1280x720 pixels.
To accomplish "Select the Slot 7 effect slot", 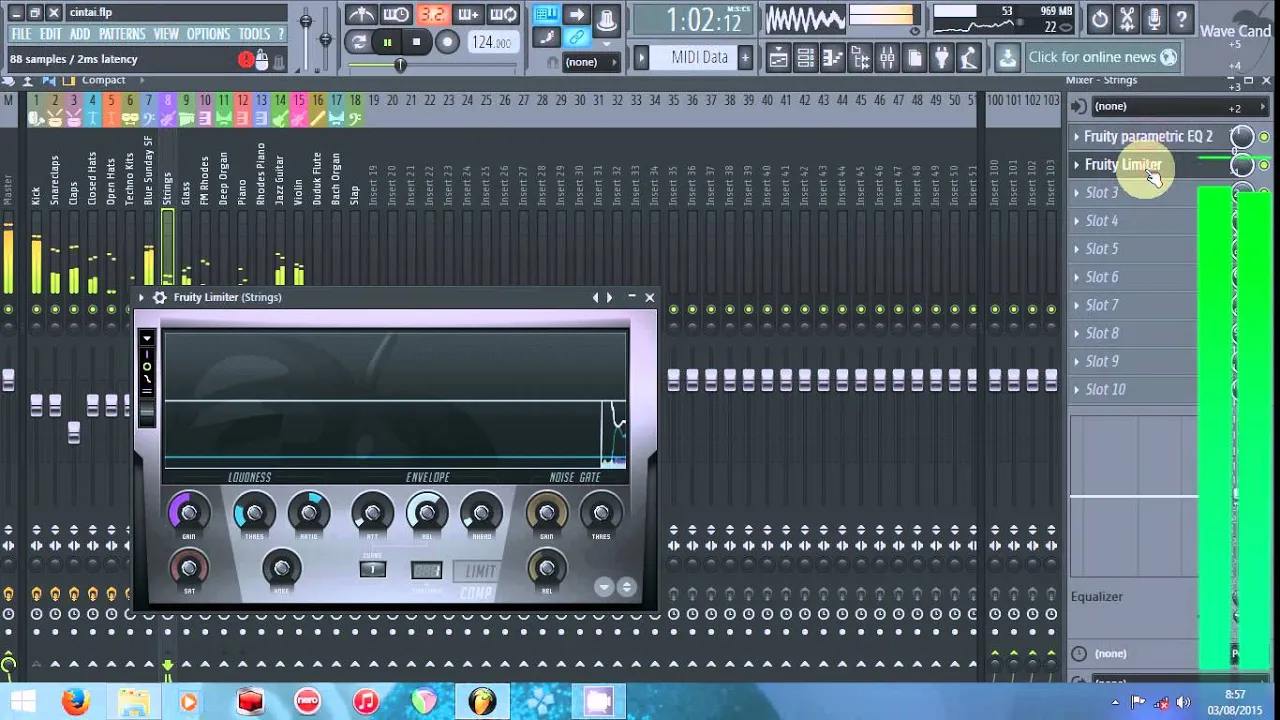I will tap(1135, 305).
